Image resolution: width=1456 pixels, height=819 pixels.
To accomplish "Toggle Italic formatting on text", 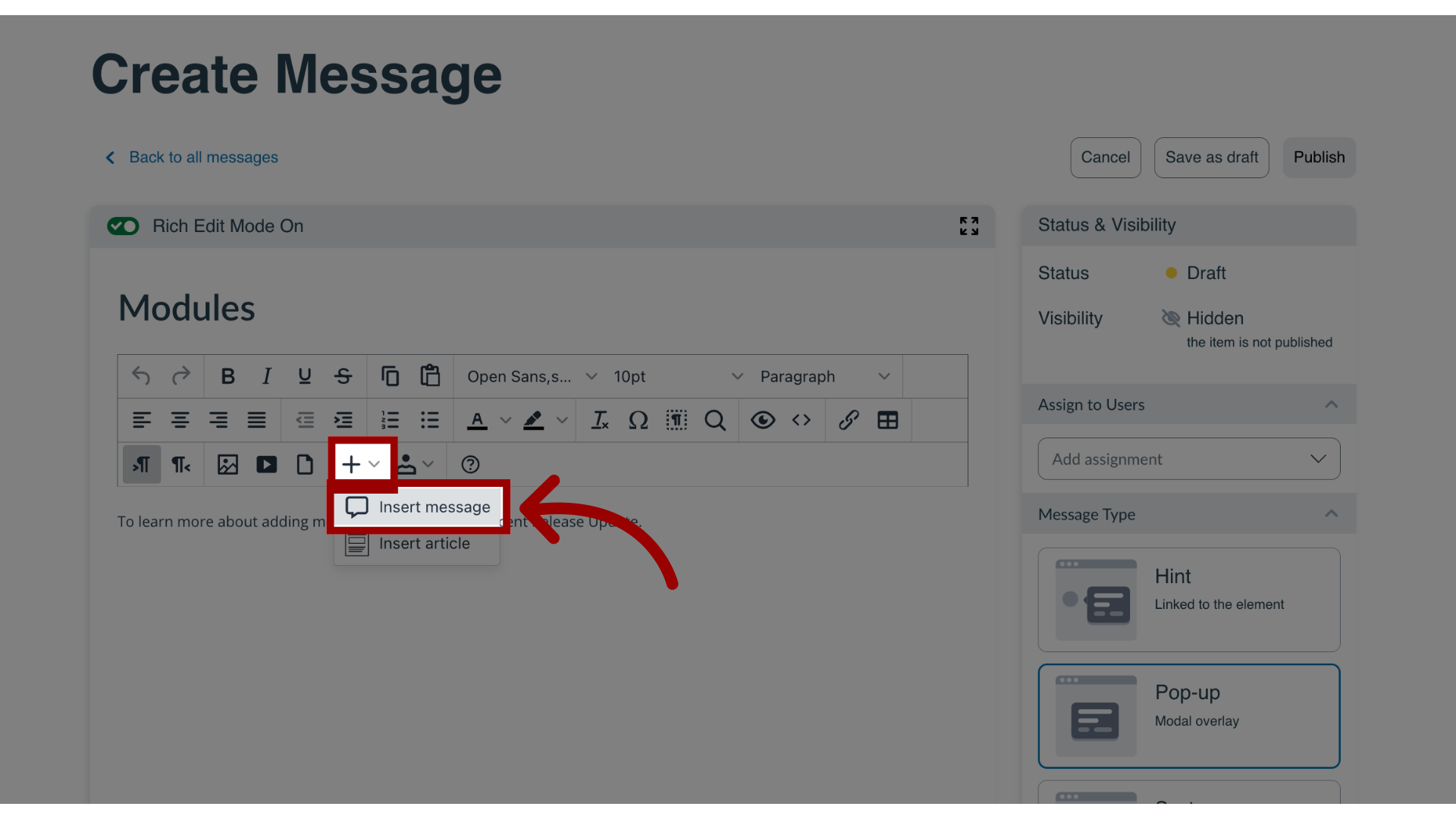I will pos(266,377).
